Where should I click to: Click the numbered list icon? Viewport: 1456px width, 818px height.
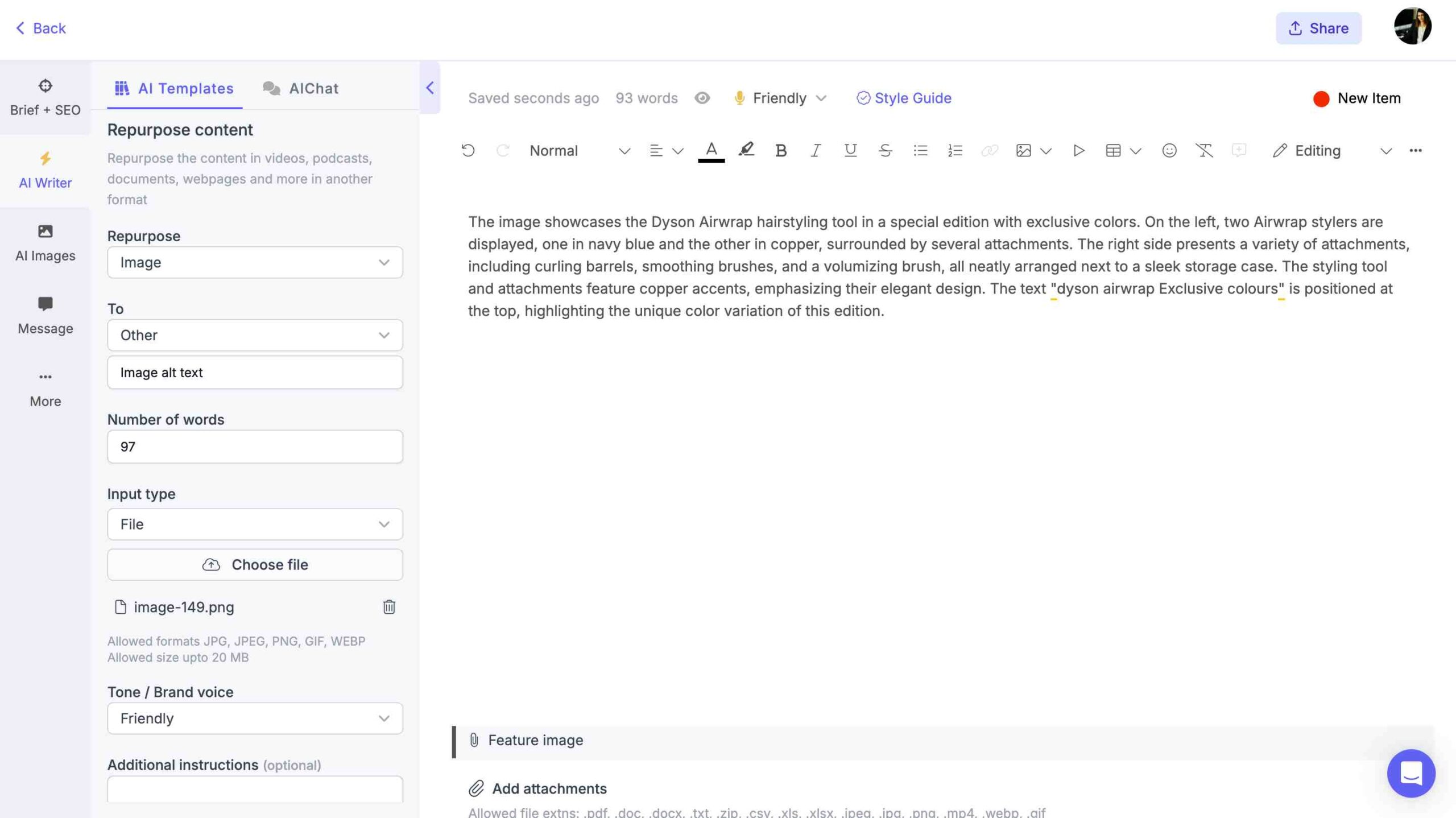954,151
